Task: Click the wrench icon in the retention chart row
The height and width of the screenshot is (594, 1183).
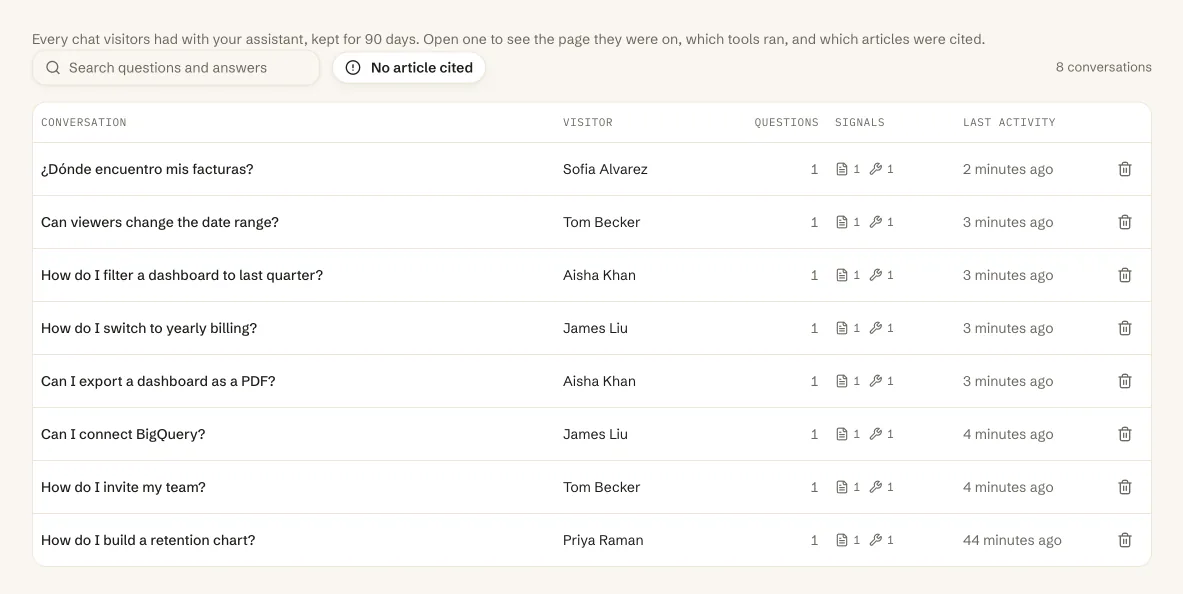Action: coord(875,540)
